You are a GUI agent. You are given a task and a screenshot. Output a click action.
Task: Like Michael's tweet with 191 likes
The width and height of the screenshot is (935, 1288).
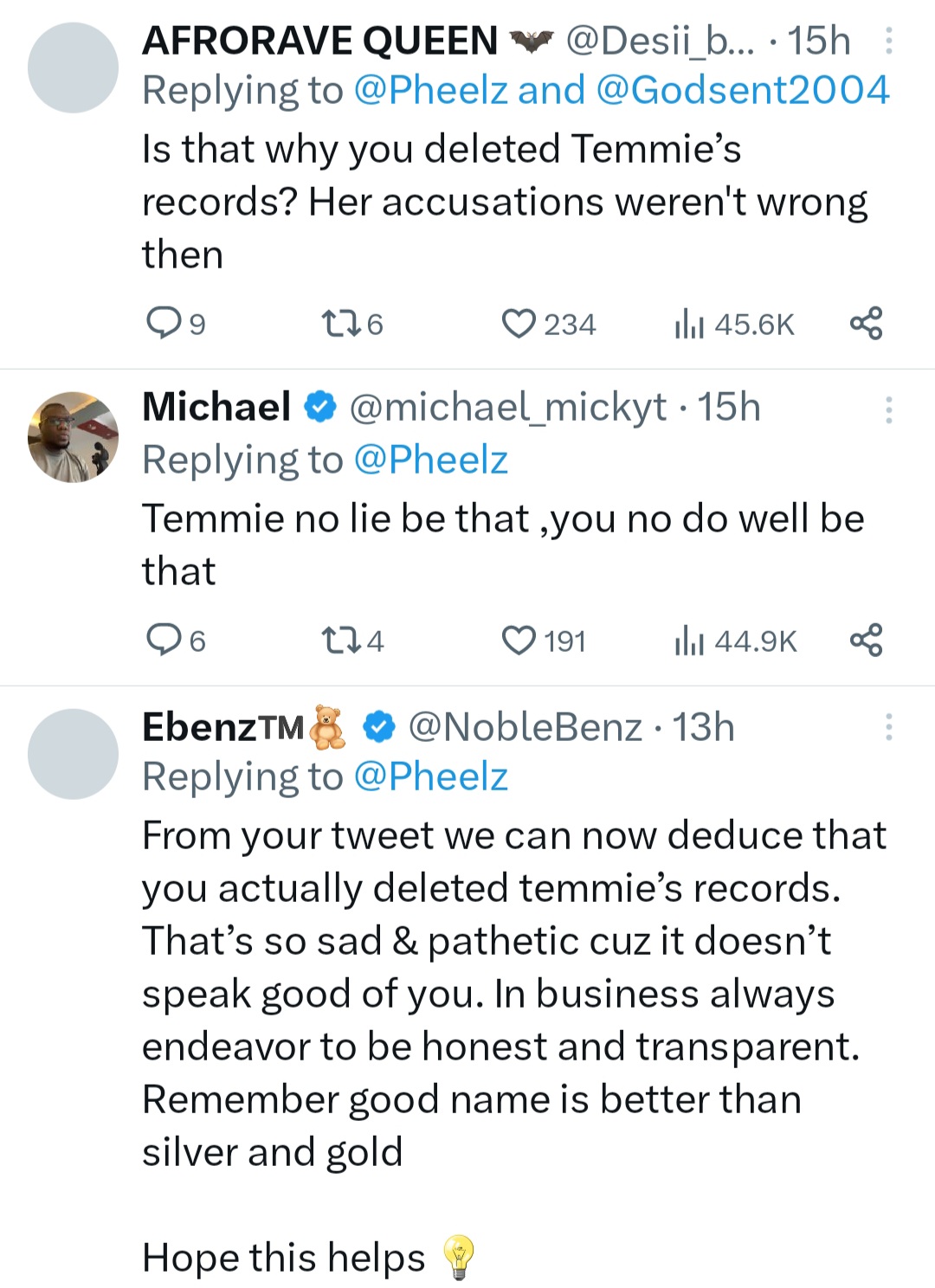click(519, 641)
